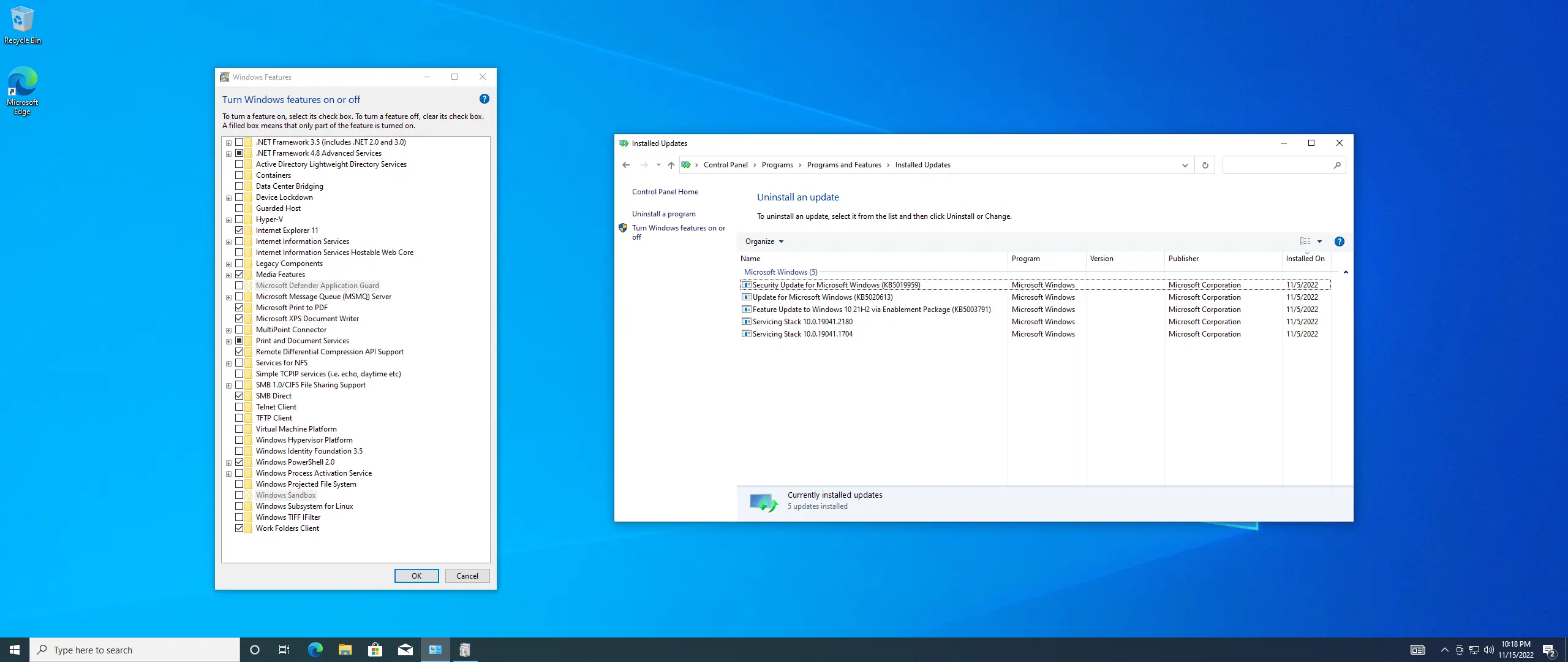Expand the Hyper-V tree node
Screen dimensions: 1568x662
point(228,219)
